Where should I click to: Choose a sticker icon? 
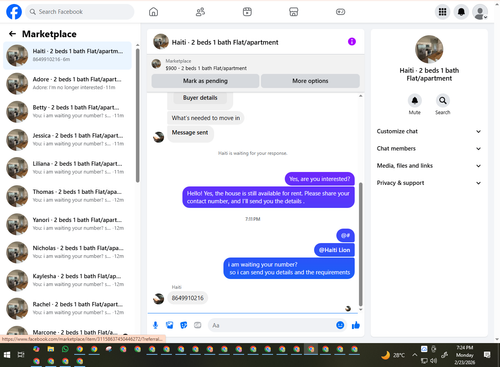point(184,325)
